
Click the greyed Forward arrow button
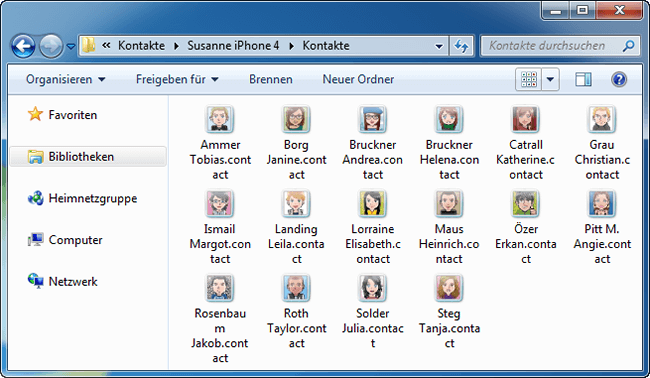tap(51, 46)
